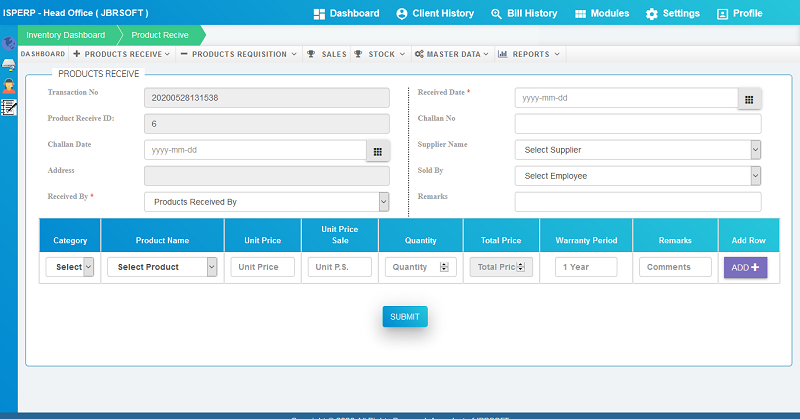Open Dashboard from the top navigation
This screenshot has height=419, width=800.
point(346,13)
